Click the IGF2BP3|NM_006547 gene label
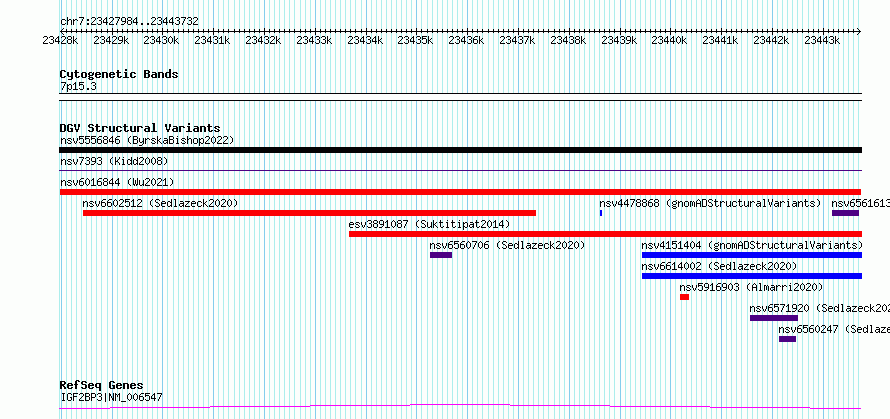 pyautogui.click(x=111, y=397)
